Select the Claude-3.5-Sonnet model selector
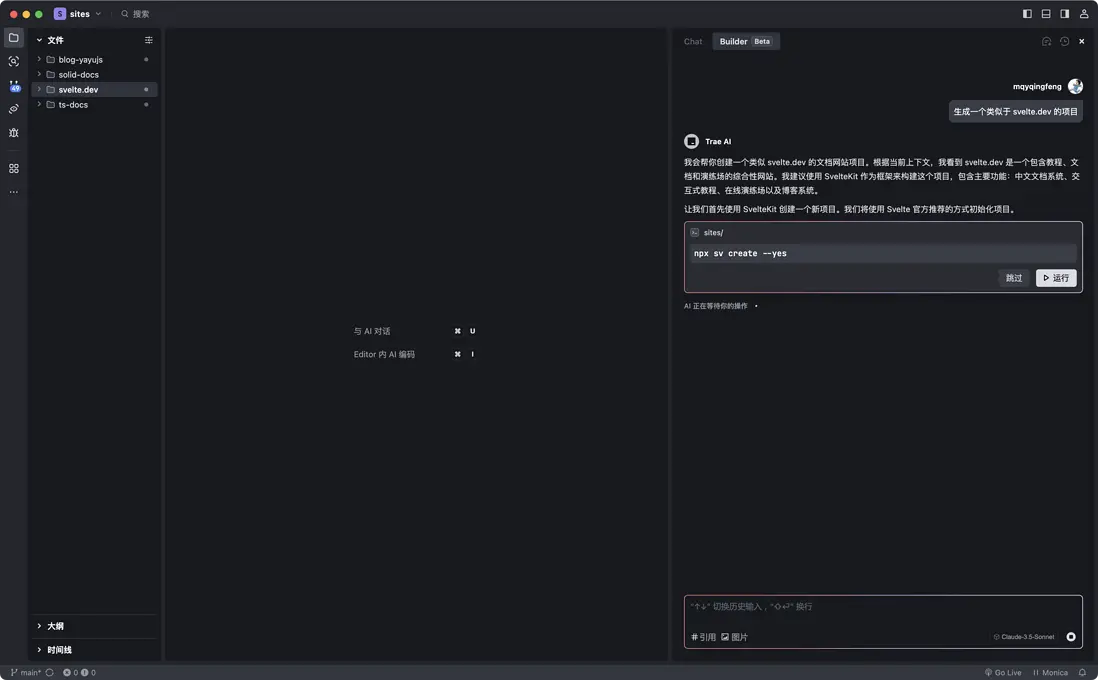1098x680 pixels. 1024,637
